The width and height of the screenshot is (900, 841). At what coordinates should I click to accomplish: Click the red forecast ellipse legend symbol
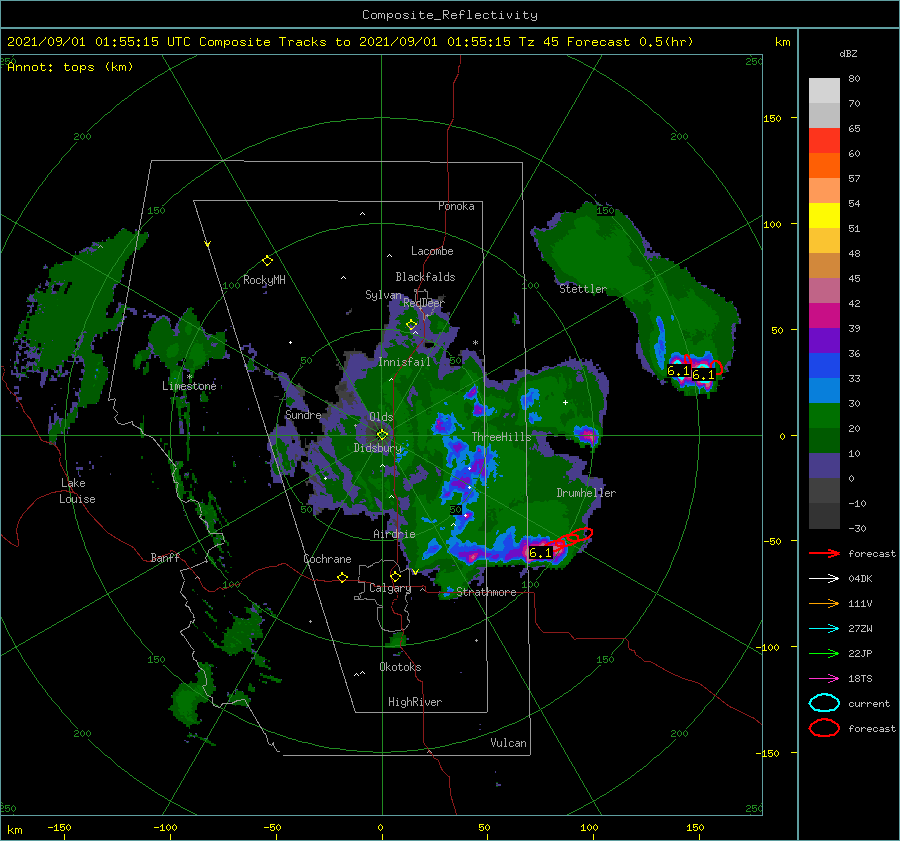(x=824, y=728)
